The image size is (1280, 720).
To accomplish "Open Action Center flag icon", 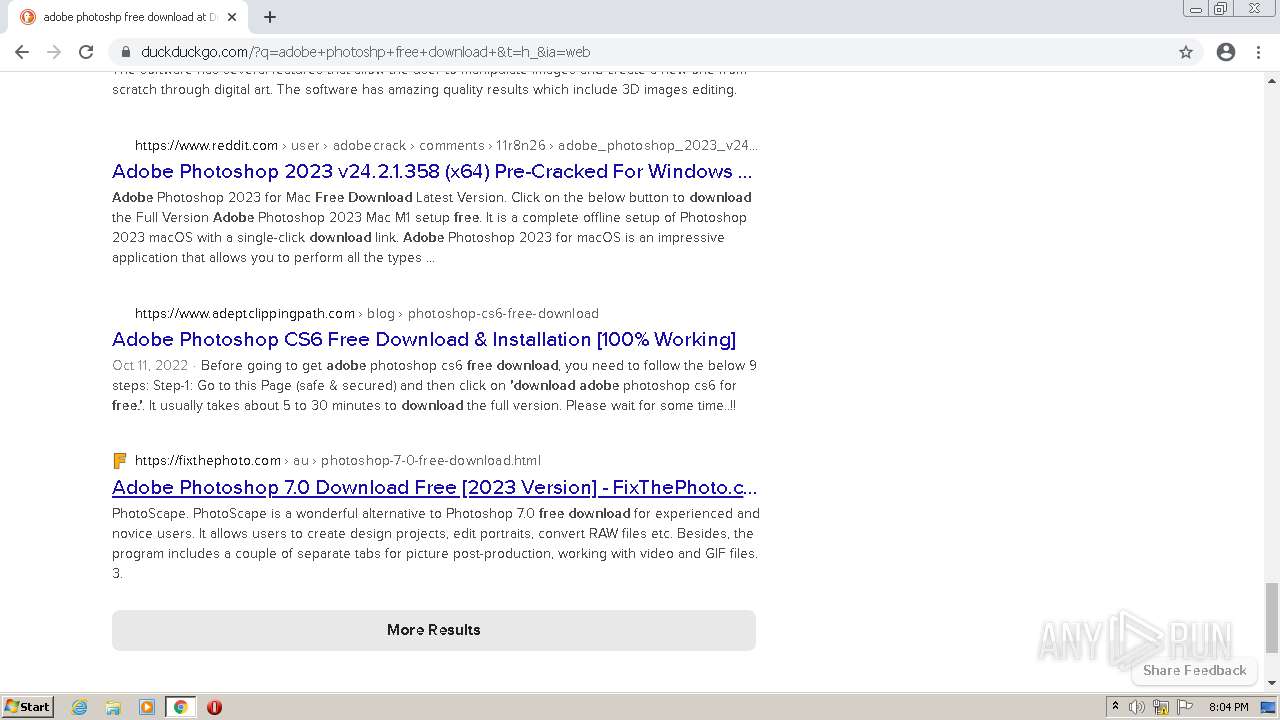I will [1185, 707].
